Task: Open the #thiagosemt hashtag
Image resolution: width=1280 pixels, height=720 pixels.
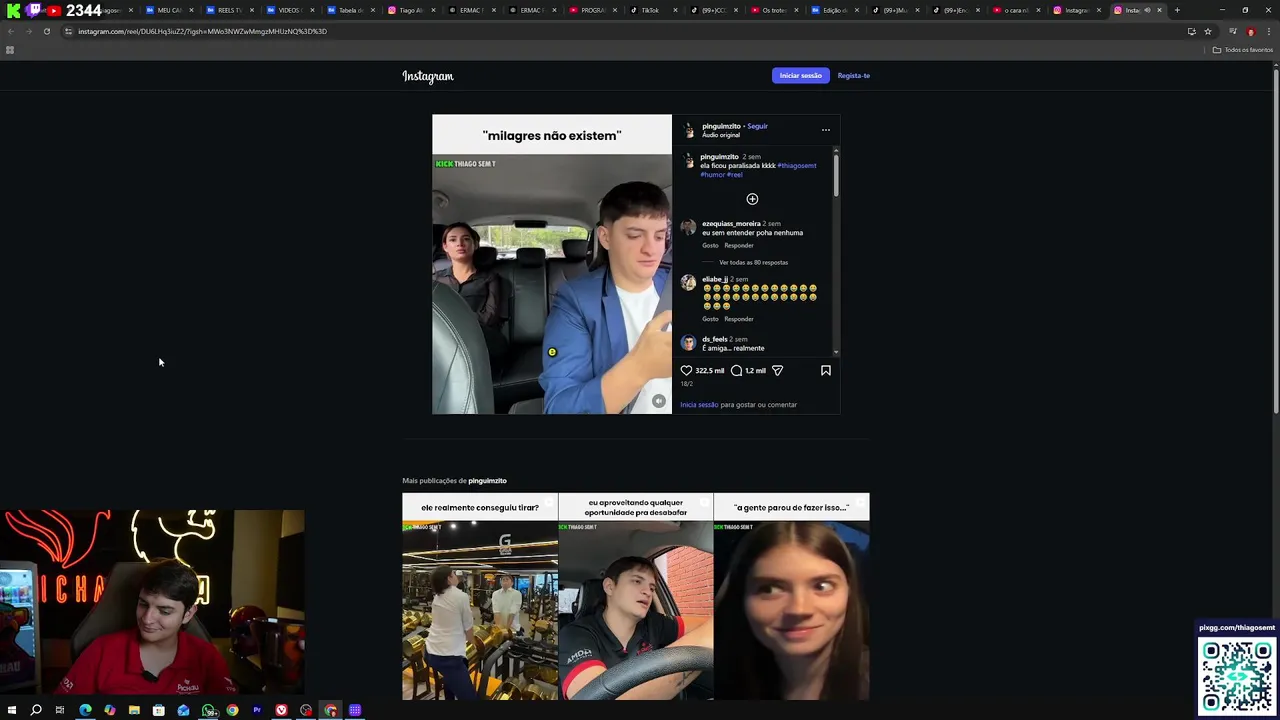Action: [797, 165]
